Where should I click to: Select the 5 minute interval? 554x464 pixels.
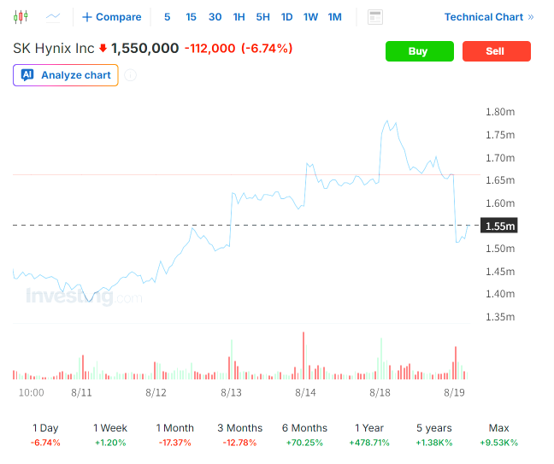click(x=167, y=17)
